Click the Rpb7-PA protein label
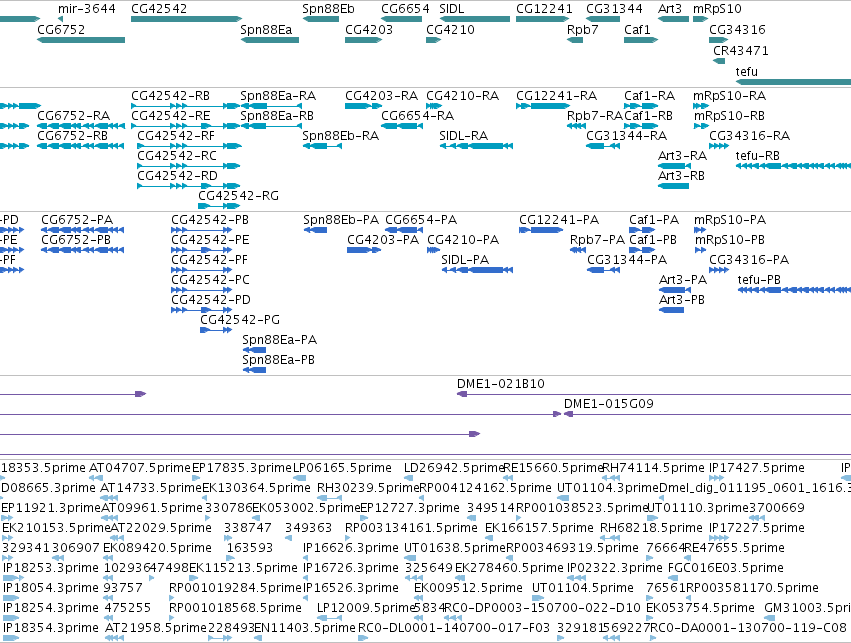Screen dimensions: 851x643 pyautogui.click(x=598, y=240)
